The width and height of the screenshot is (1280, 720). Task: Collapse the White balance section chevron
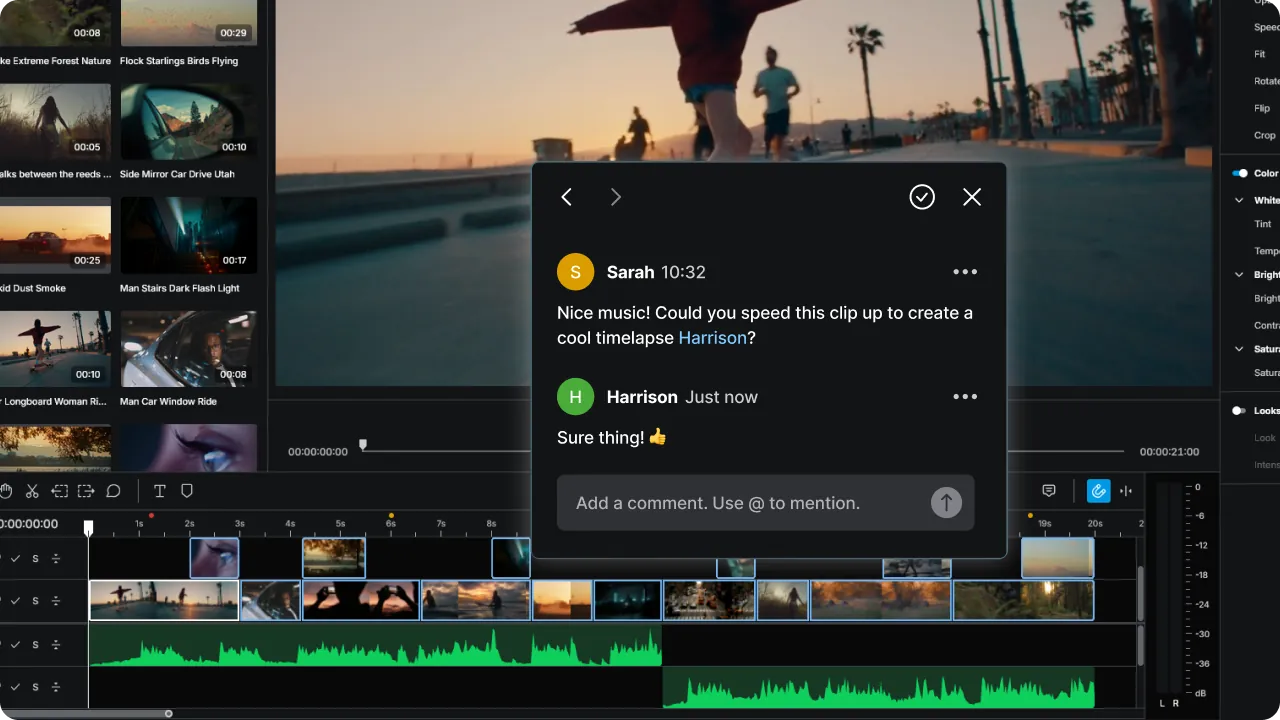click(1240, 200)
